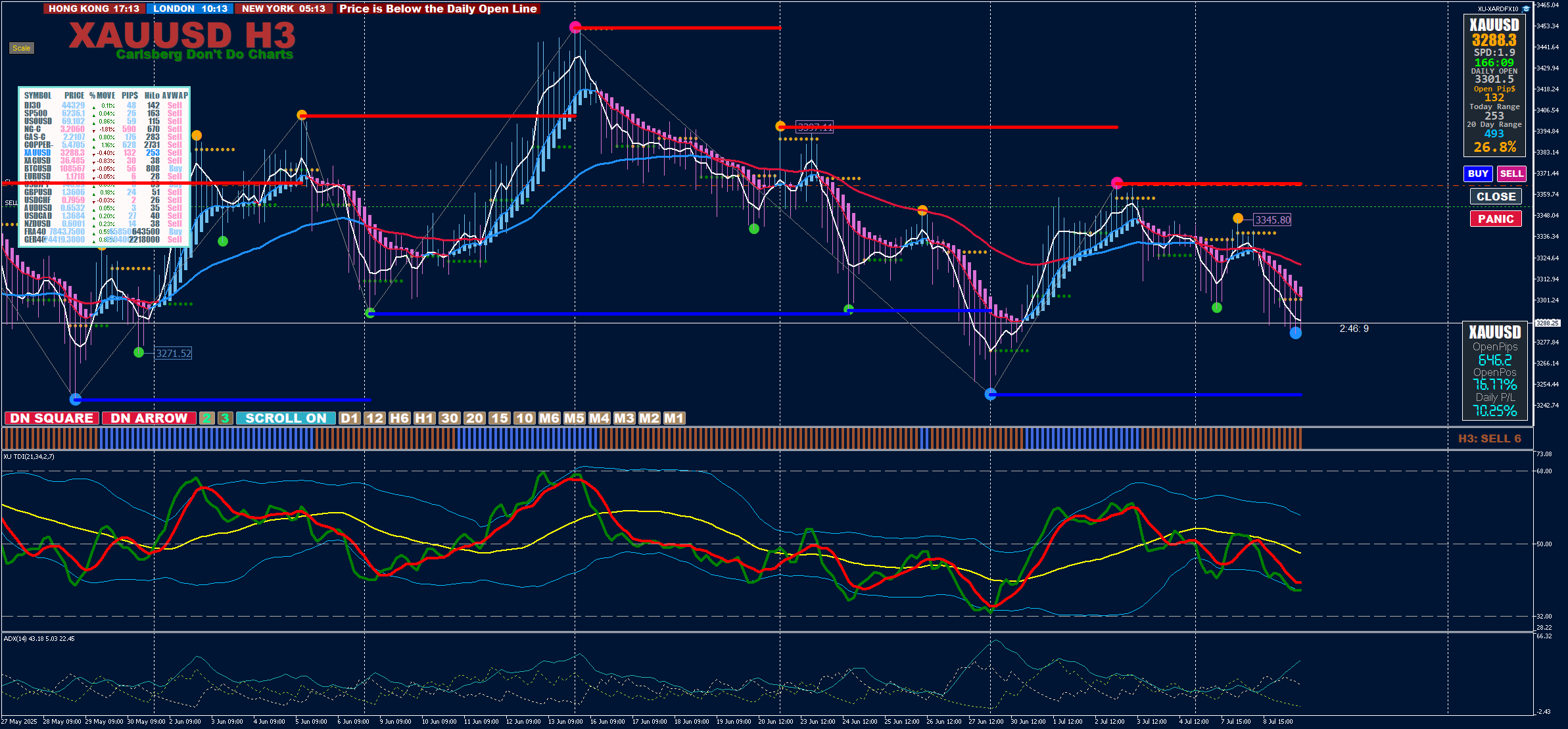Toggle the DN ARROW button
Viewport: 1568px width, 729px height.
[x=149, y=418]
